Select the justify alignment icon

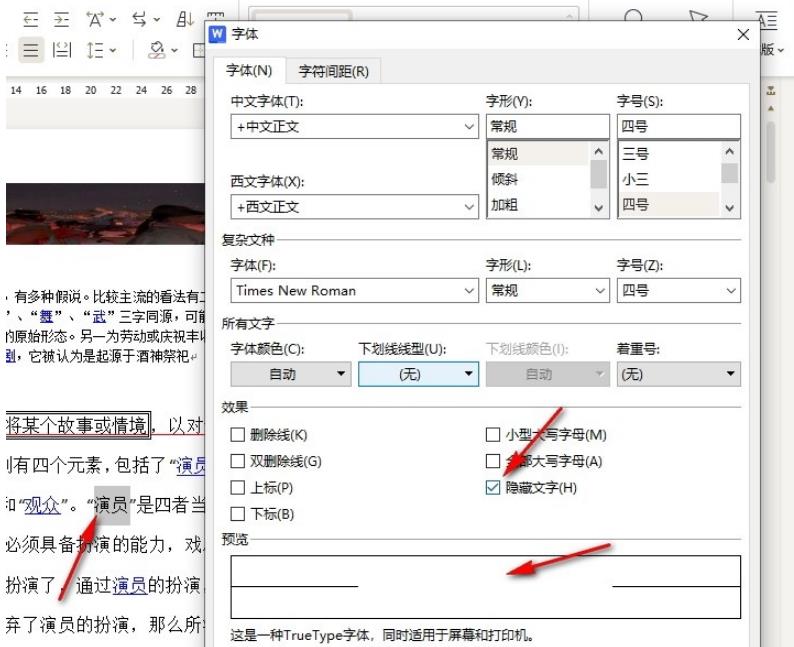[31, 50]
